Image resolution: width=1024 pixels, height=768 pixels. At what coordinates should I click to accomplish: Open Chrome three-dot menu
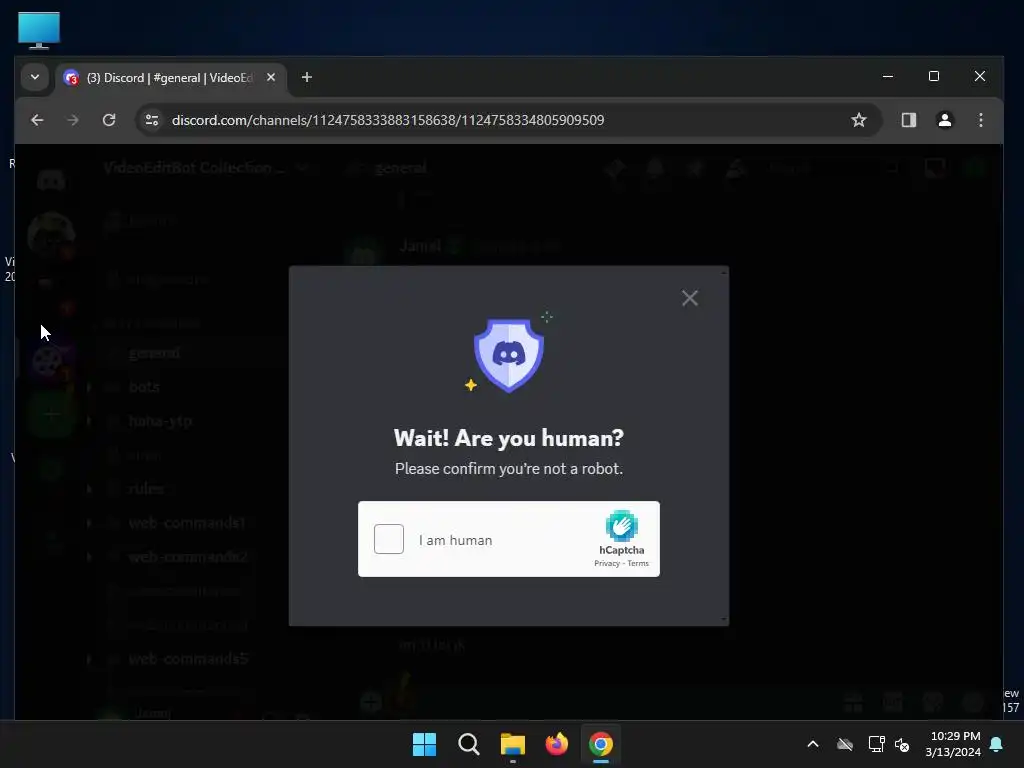980,120
